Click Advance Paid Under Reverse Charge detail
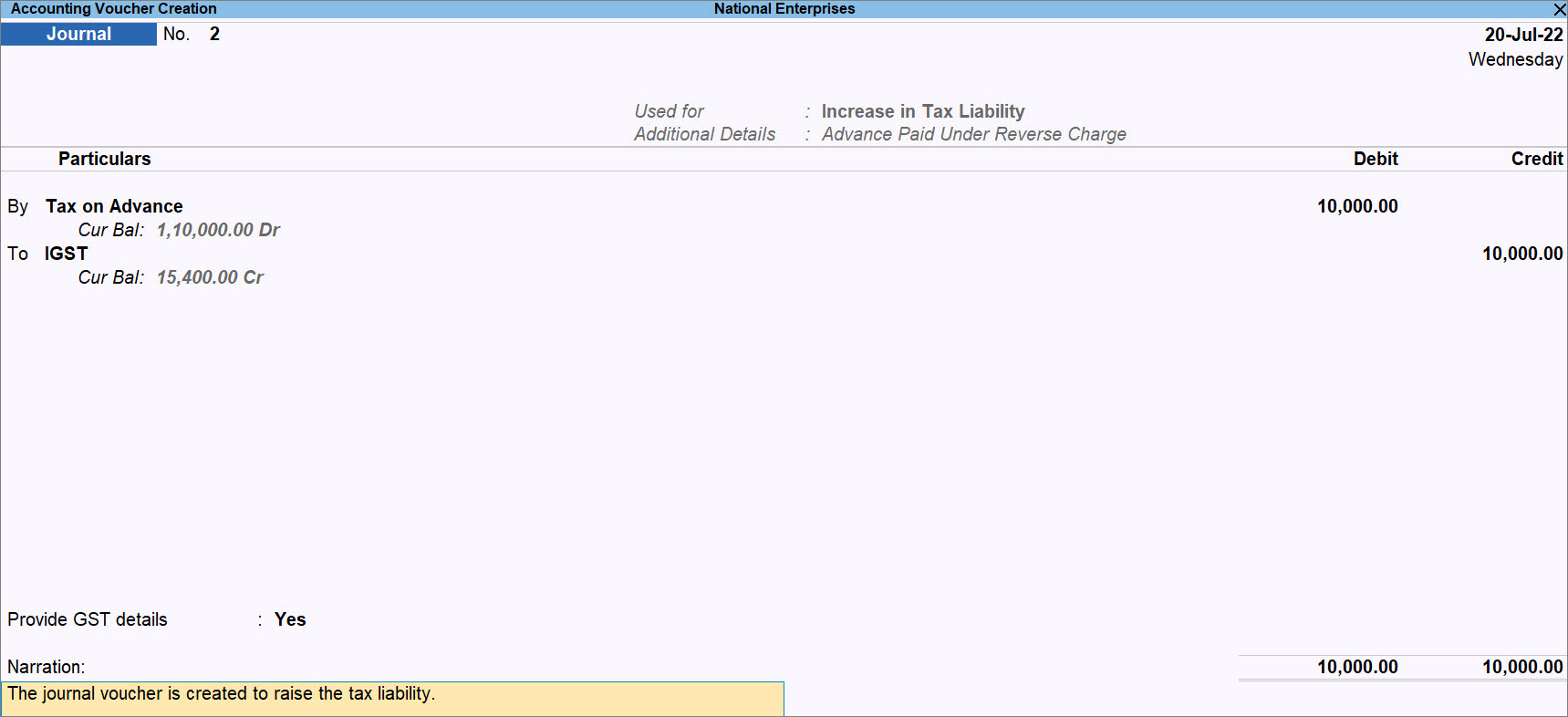The width and height of the screenshot is (1568, 717). pos(974,134)
